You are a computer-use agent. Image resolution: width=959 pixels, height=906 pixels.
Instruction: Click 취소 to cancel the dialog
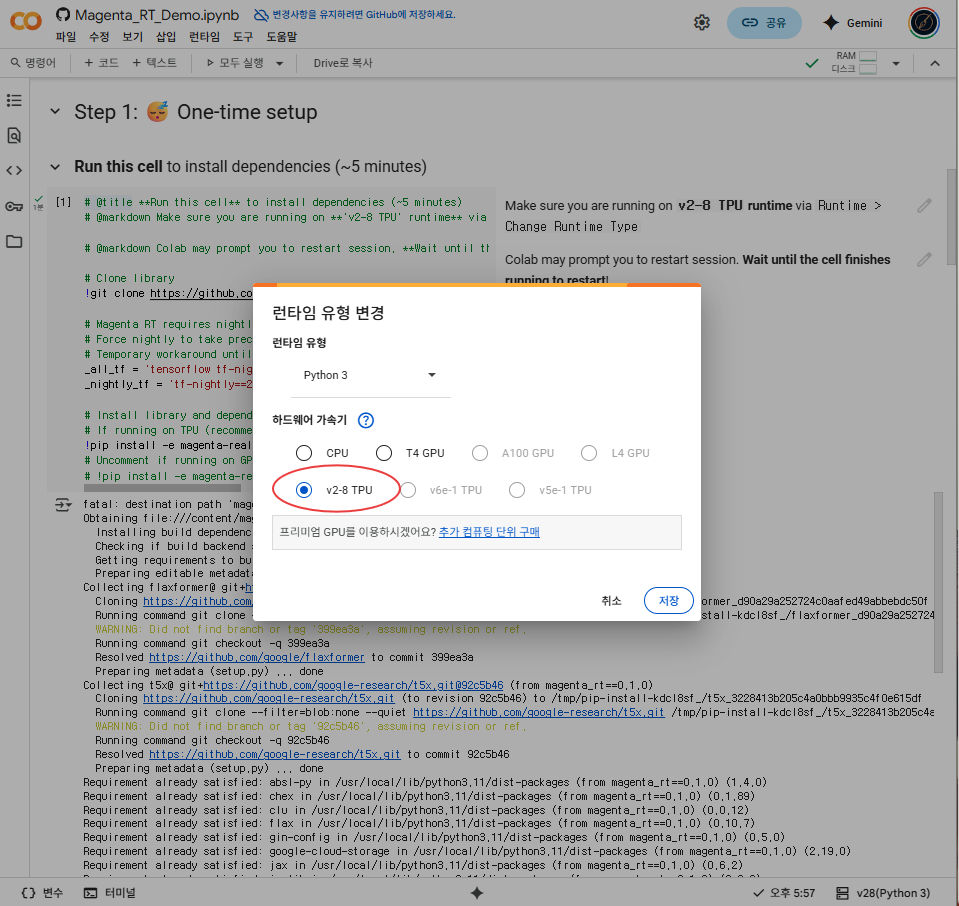[611, 601]
